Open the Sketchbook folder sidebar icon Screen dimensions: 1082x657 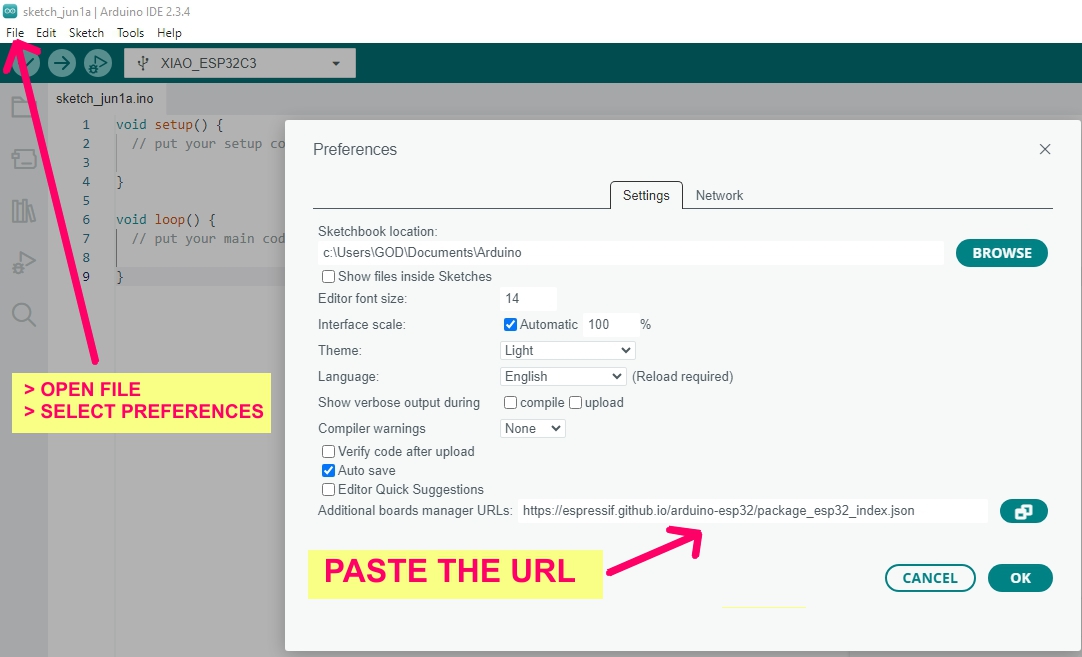(23, 107)
